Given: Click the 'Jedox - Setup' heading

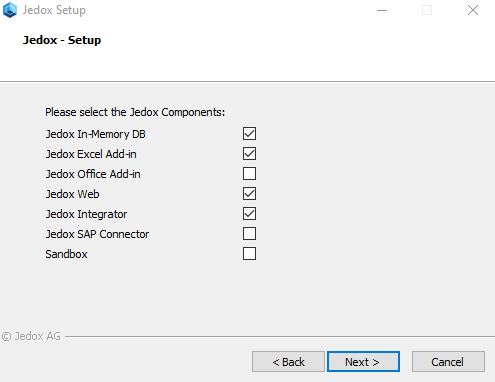Looking at the screenshot, I should pos(62,40).
